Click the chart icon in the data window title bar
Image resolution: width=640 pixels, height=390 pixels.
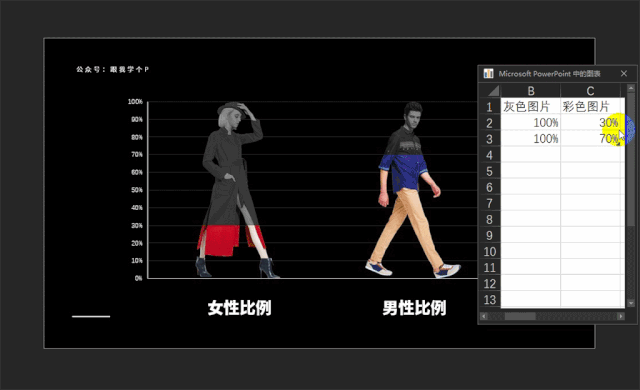[x=488, y=73]
